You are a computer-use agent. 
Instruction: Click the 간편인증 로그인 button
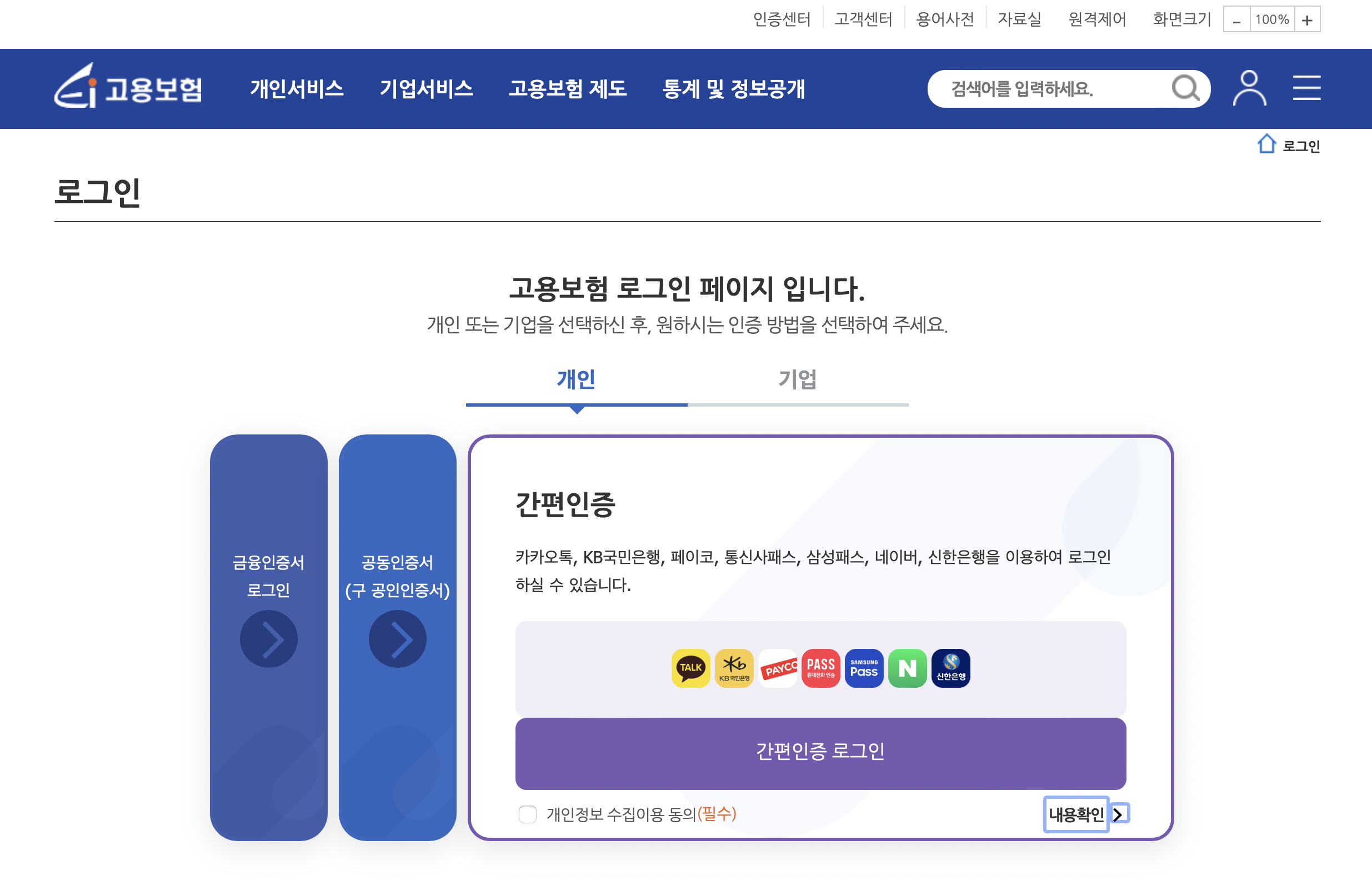coord(820,753)
